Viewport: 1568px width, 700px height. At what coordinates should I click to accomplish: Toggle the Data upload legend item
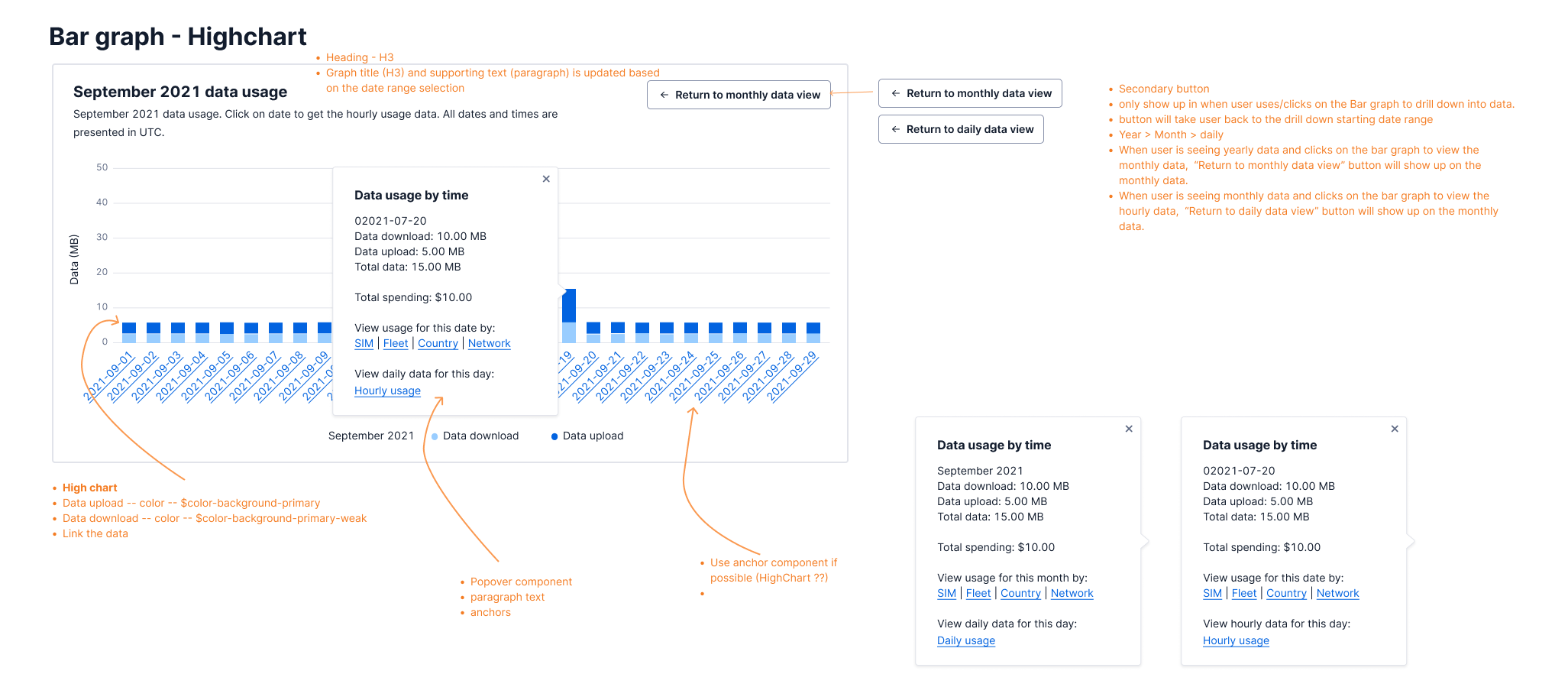[x=587, y=436]
